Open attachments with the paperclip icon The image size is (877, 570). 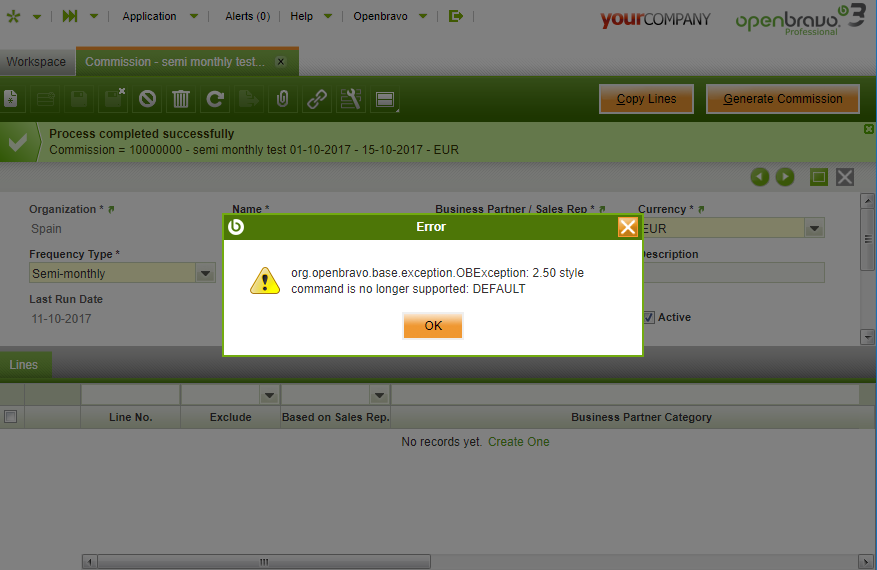(x=283, y=99)
